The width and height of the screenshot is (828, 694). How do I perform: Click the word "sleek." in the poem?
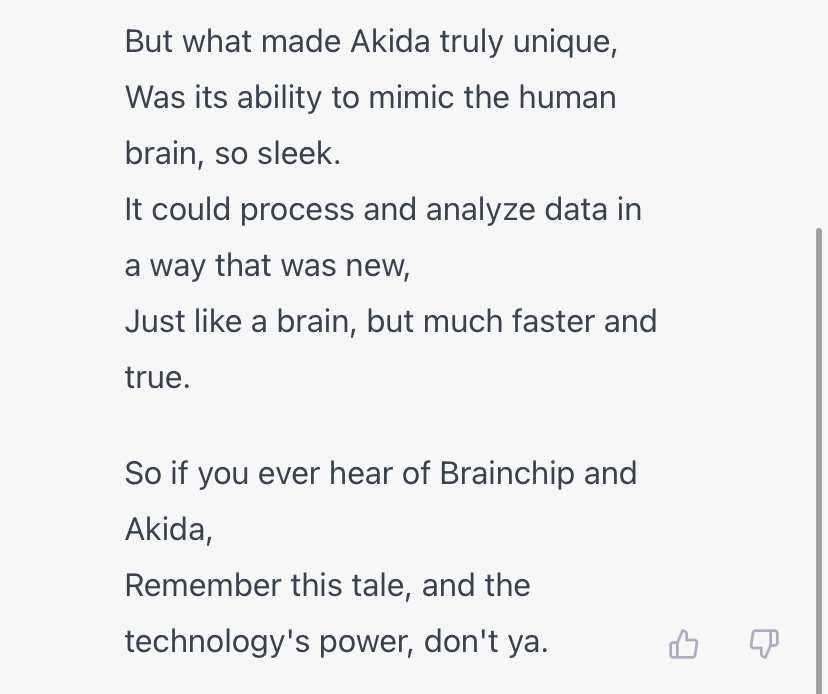[x=299, y=153]
